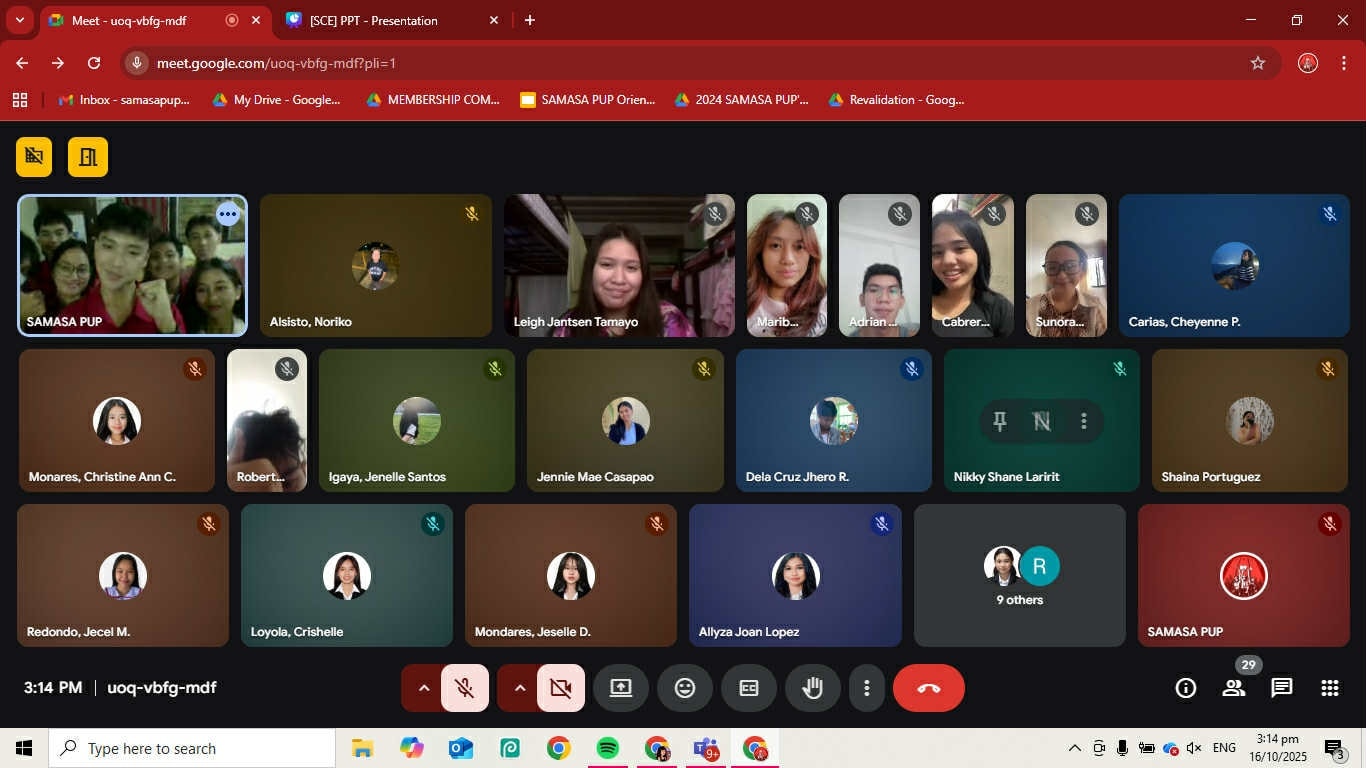
Task: Open Spotify from the taskbar
Action: 607,748
